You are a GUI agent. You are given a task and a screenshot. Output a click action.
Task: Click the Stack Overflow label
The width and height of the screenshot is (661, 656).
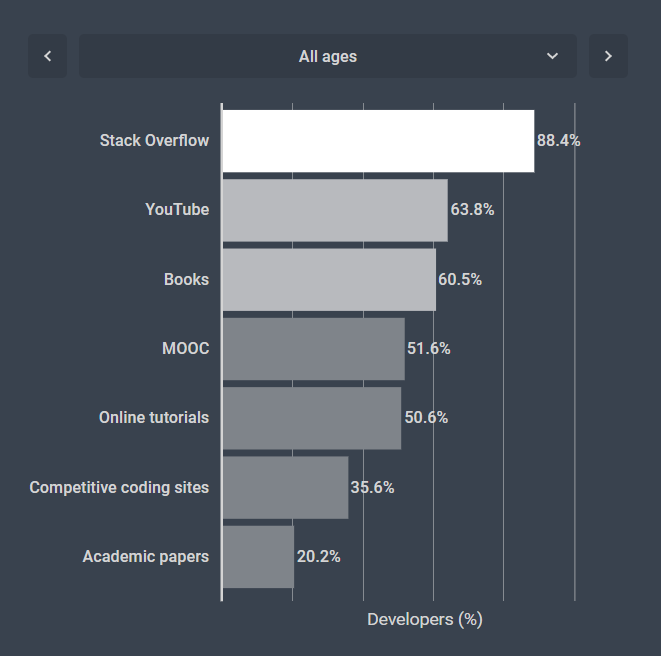click(154, 141)
